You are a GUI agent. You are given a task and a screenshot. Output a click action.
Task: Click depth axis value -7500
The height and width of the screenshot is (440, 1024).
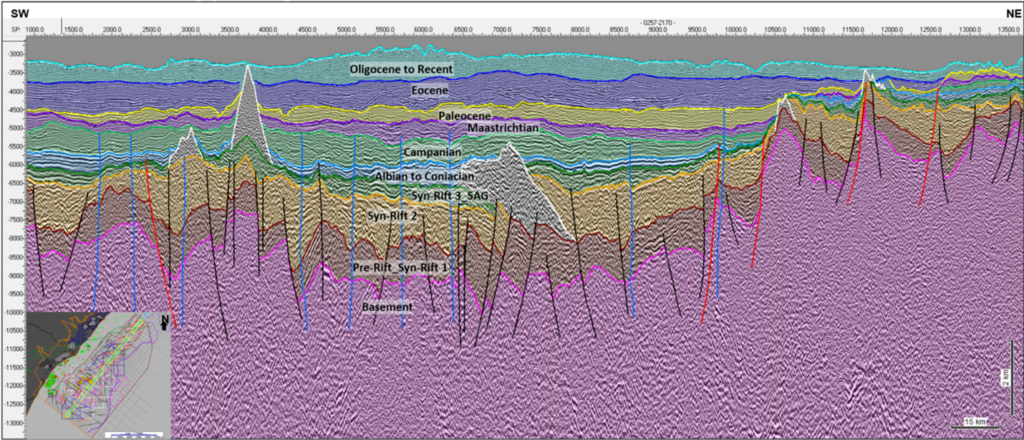click(x=15, y=221)
